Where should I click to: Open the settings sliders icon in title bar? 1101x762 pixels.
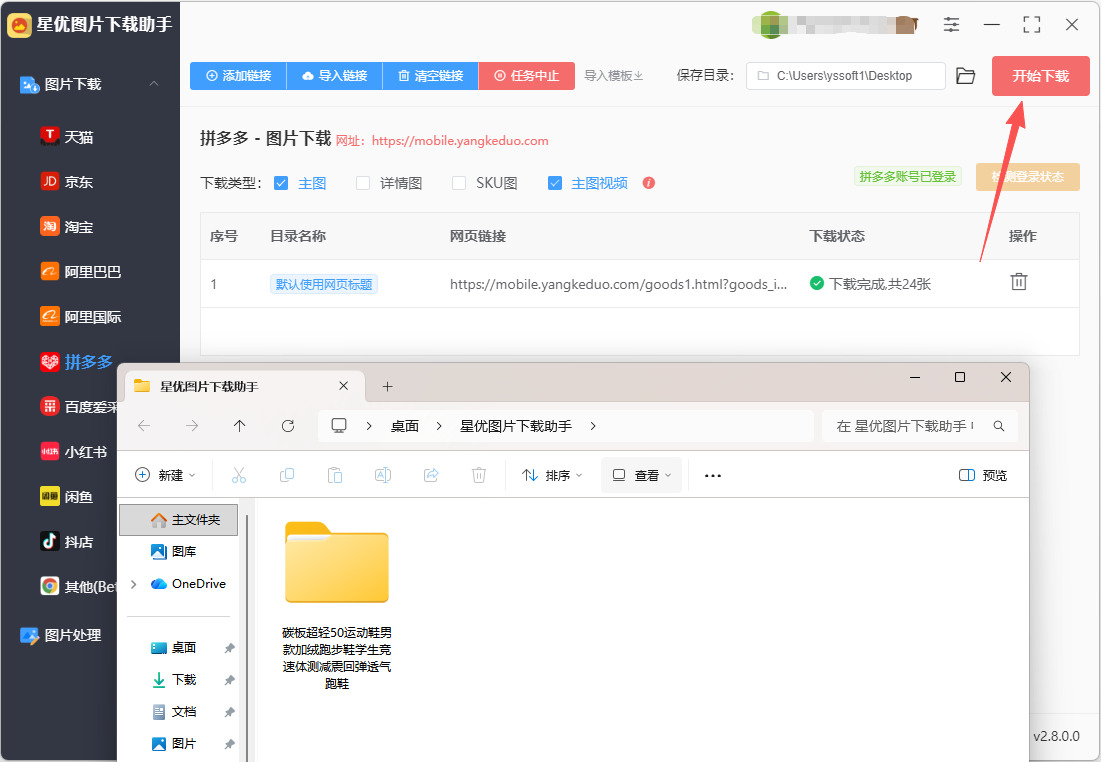click(951, 25)
